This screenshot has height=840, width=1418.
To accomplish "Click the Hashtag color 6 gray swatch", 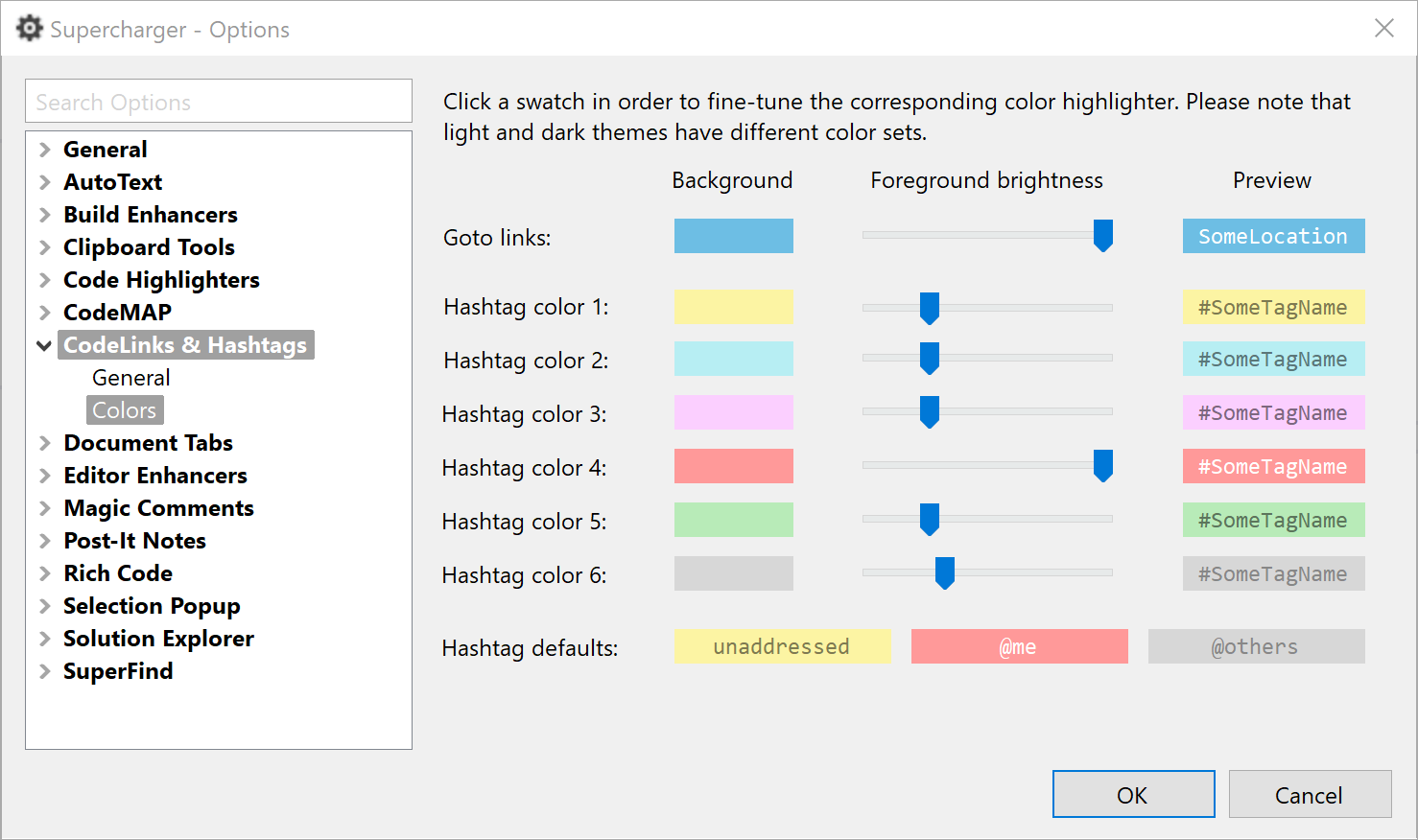I will 734,573.
